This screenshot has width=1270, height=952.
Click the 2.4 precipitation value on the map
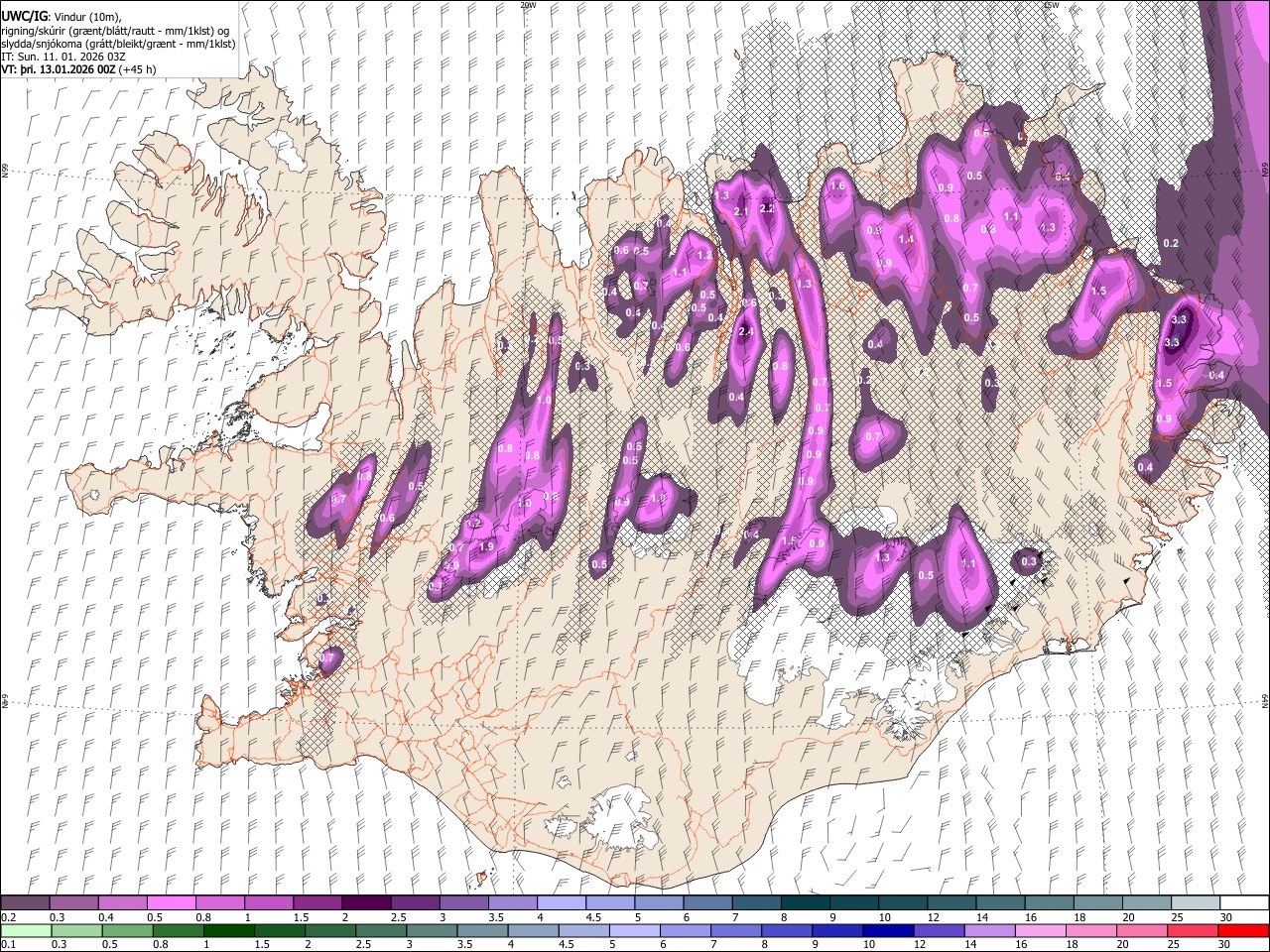click(745, 331)
